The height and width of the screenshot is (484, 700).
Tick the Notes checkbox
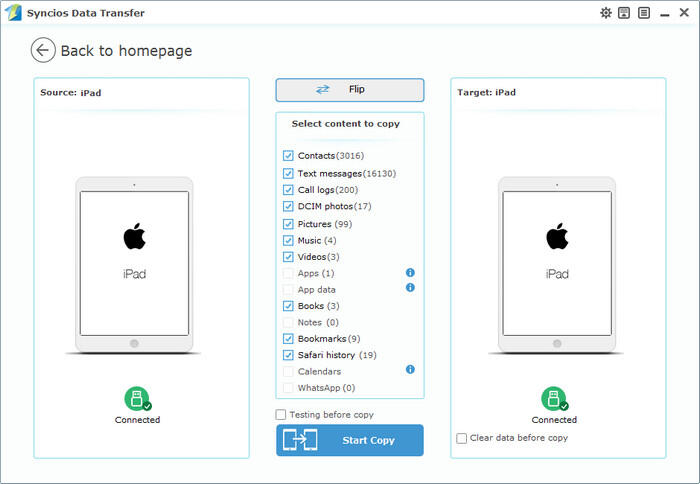coord(288,322)
